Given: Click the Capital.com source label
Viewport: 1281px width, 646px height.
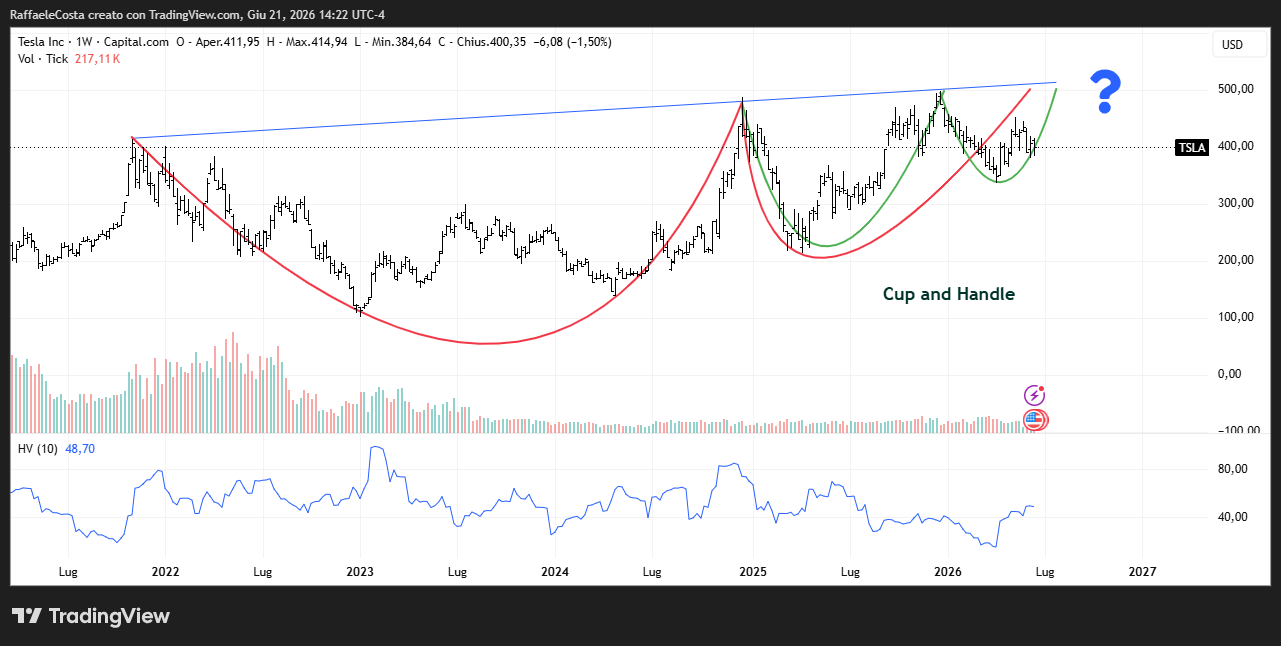Looking at the screenshot, I should pyautogui.click(x=134, y=42).
